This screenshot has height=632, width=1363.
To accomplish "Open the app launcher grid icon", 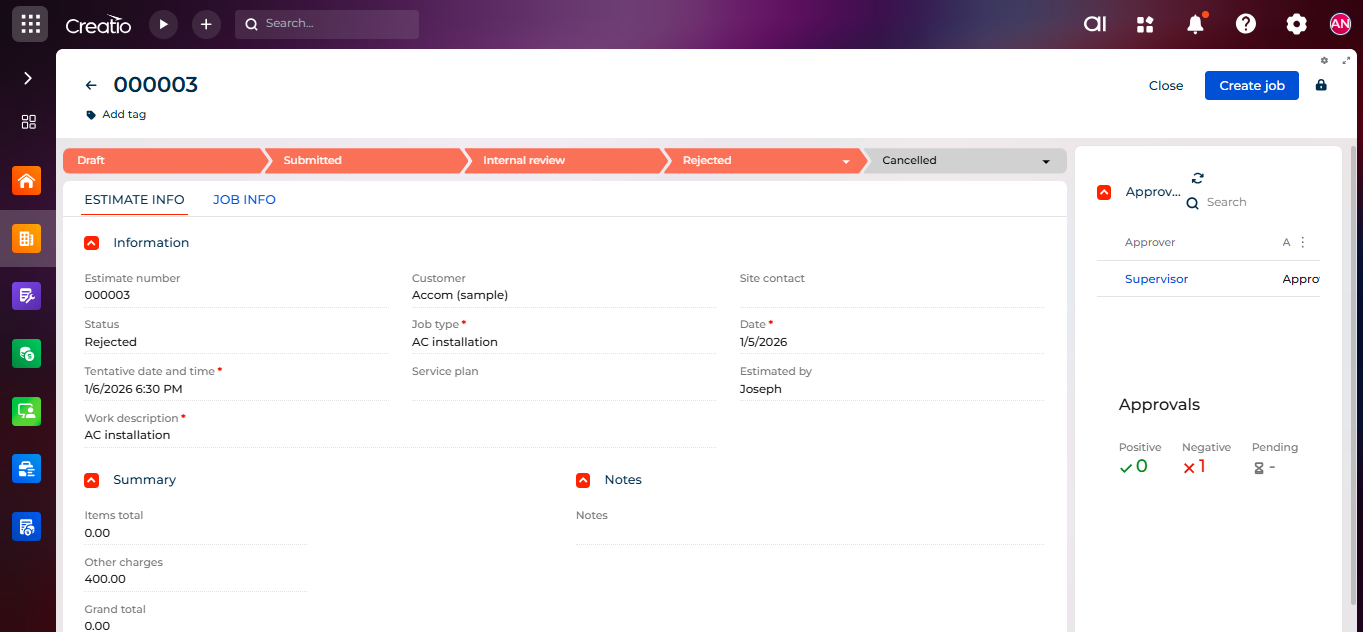I will tap(30, 23).
